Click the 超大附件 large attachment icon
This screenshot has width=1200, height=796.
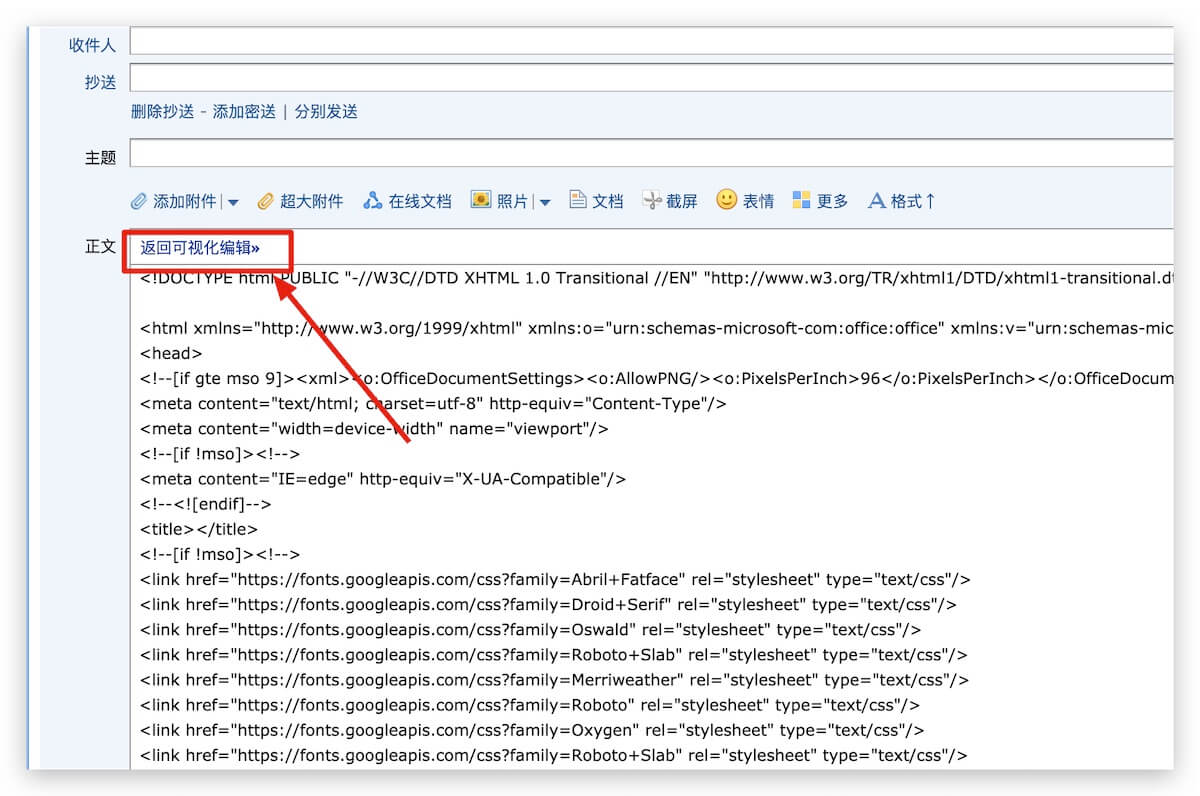265,201
